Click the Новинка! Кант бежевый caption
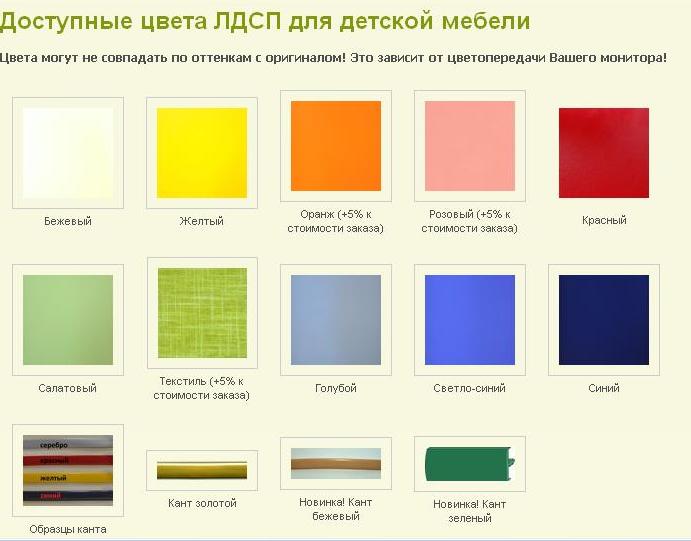Viewport: 691px width, 541px height. tap(336, 509)
